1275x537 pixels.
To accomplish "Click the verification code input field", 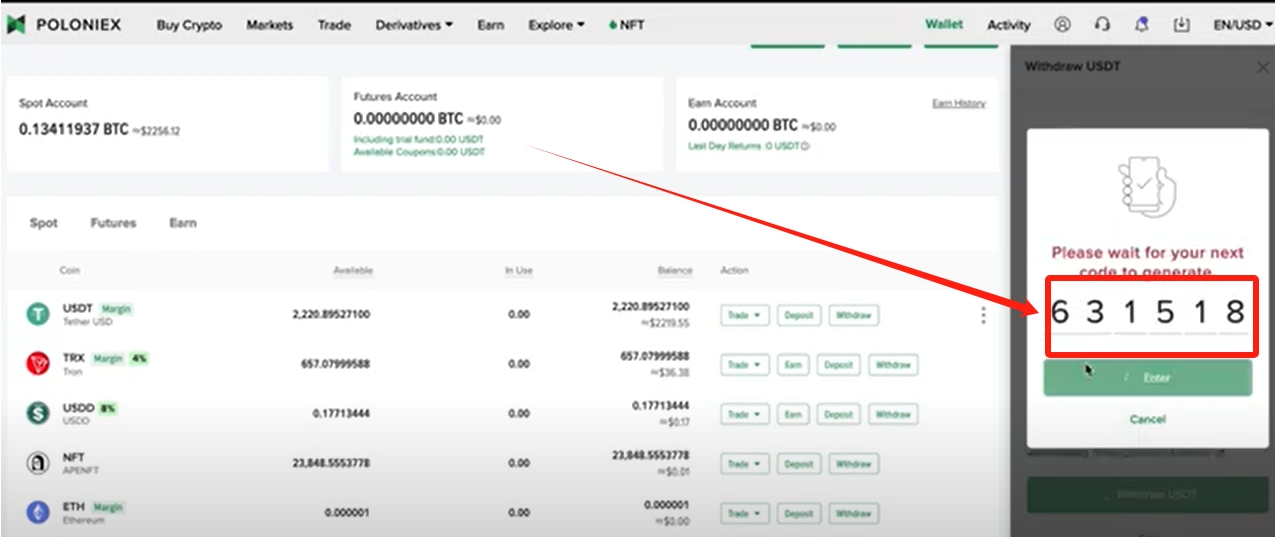I will (1148, 313).
